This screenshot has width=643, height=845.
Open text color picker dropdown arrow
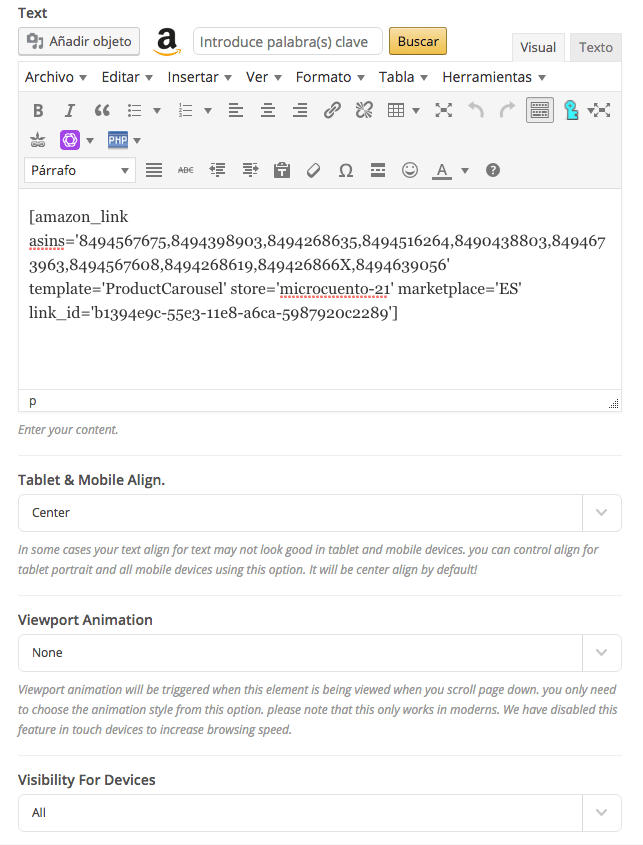[465, 170]
